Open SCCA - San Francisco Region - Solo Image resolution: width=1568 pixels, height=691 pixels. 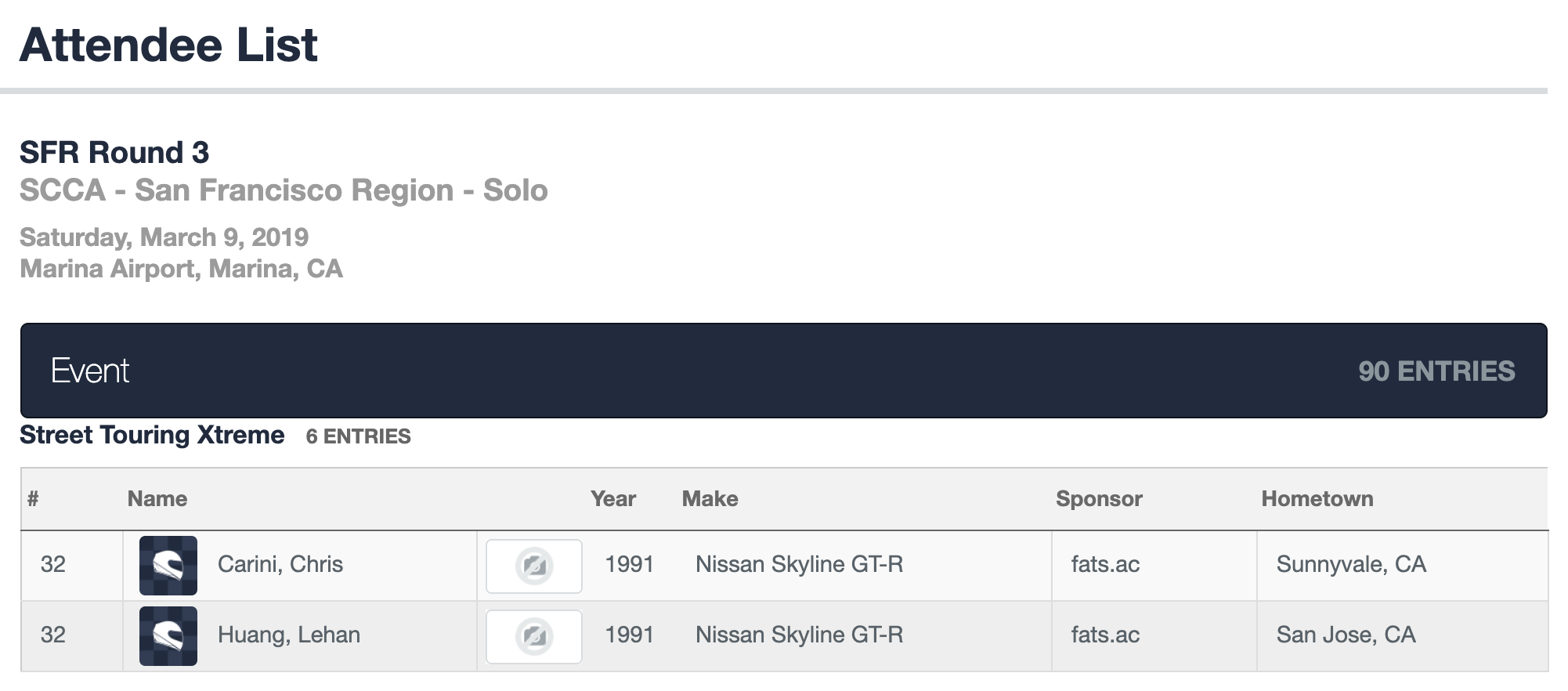(284, 190)
